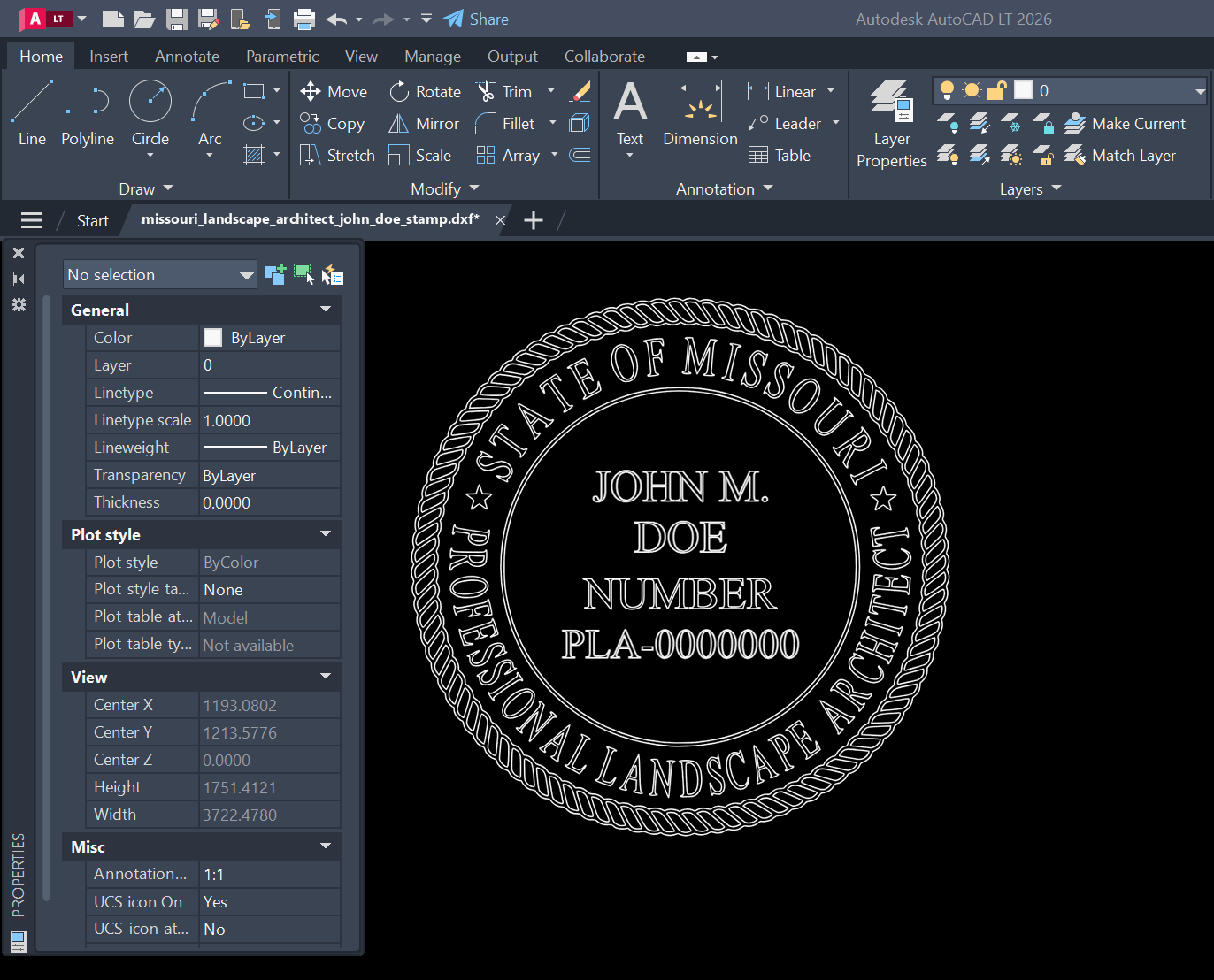
Task: Click the Match Layer button
Action: tap(1120, 156)
